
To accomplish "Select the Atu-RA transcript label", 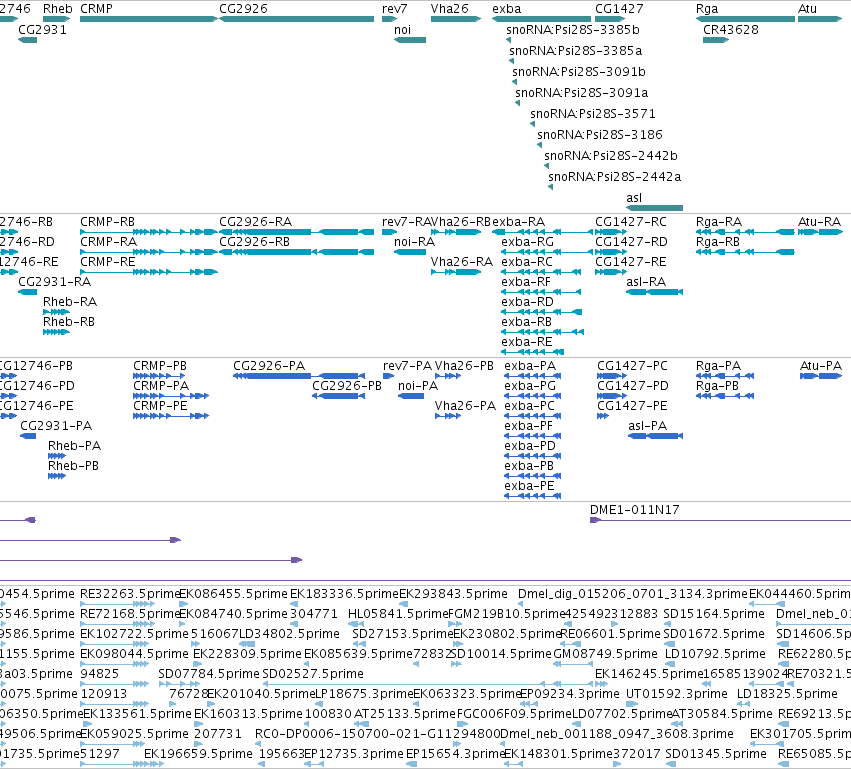I will 819,222.
